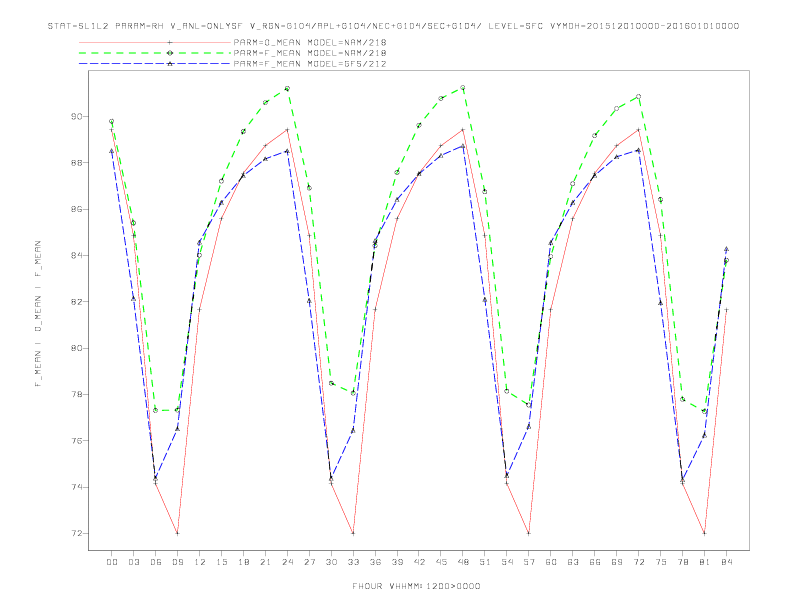The height and width of the screenshot is (612, 792).
Task: Click green NAM circle marker at hour 24 peak
Action: 287,89
